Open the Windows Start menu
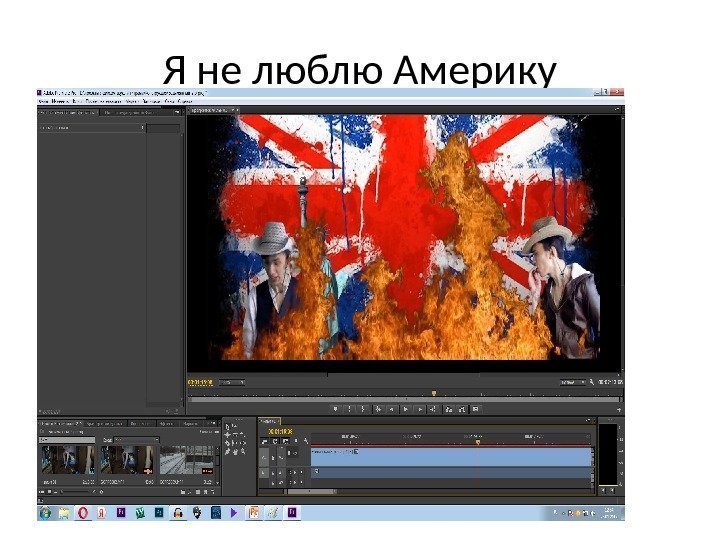 click(x=45, y=513)
